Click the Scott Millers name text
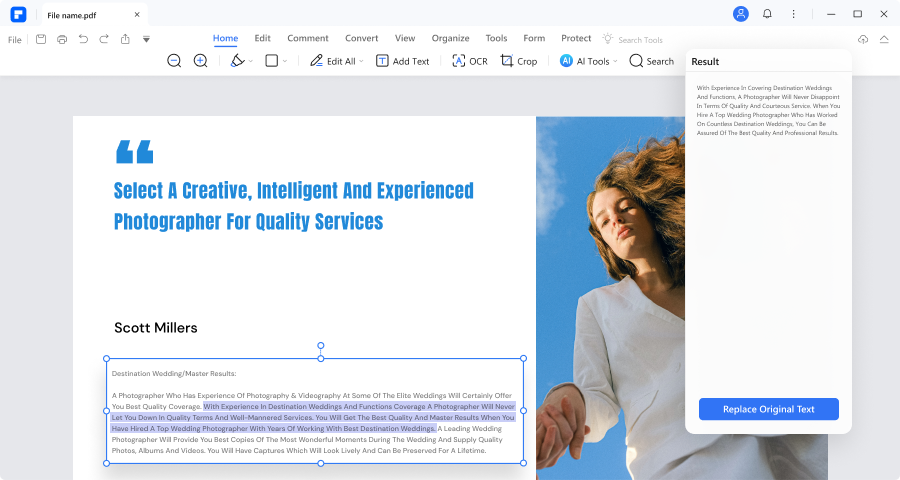 [156, 328]
